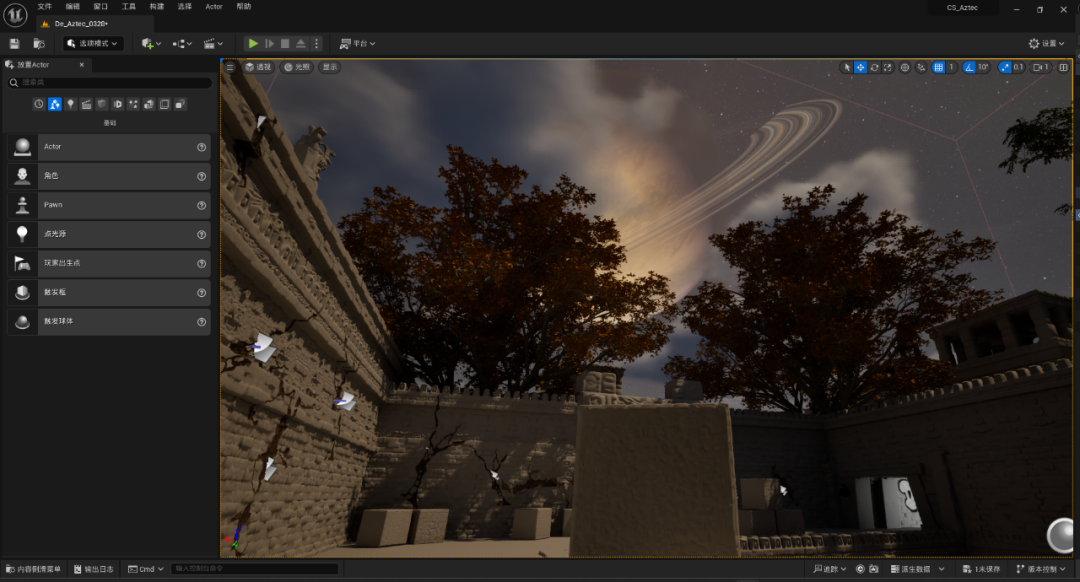Open the 构建 menu
Viewport: 1080px width, 582px height.
[x=157, y=6]
